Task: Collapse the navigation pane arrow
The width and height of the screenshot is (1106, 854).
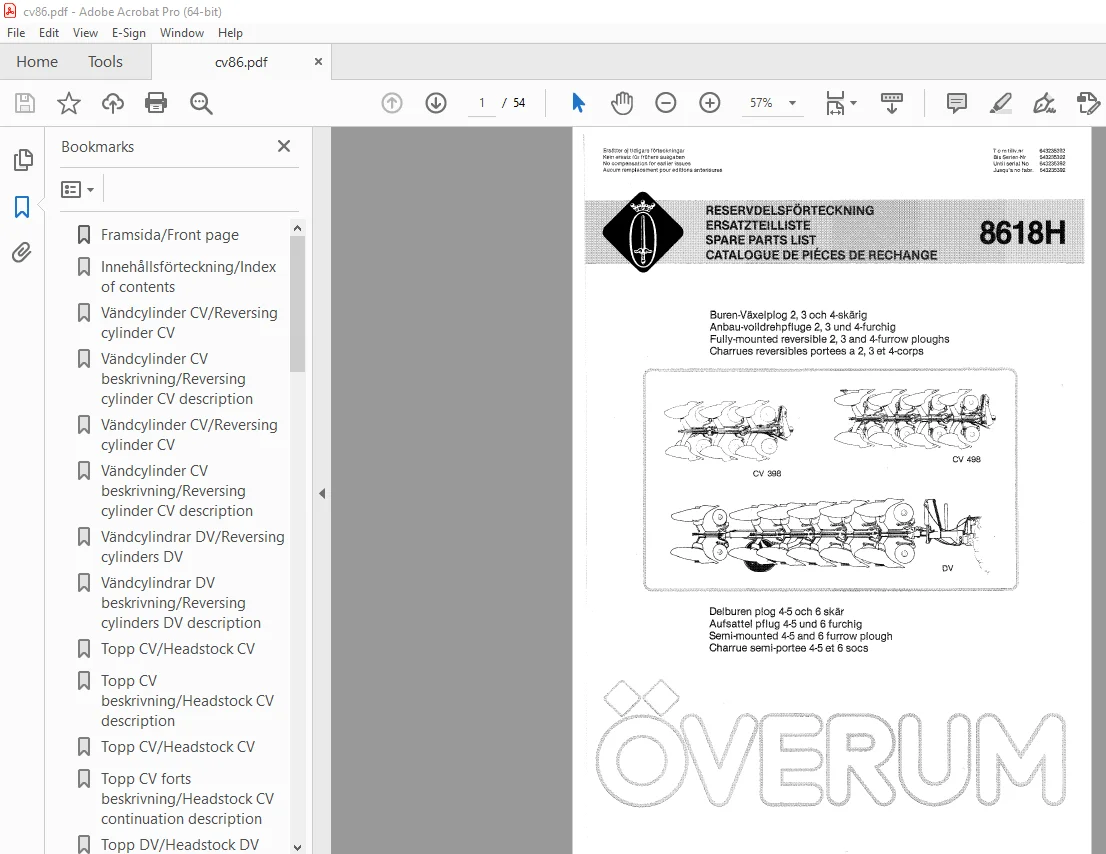Action: [x=322, y=494]
